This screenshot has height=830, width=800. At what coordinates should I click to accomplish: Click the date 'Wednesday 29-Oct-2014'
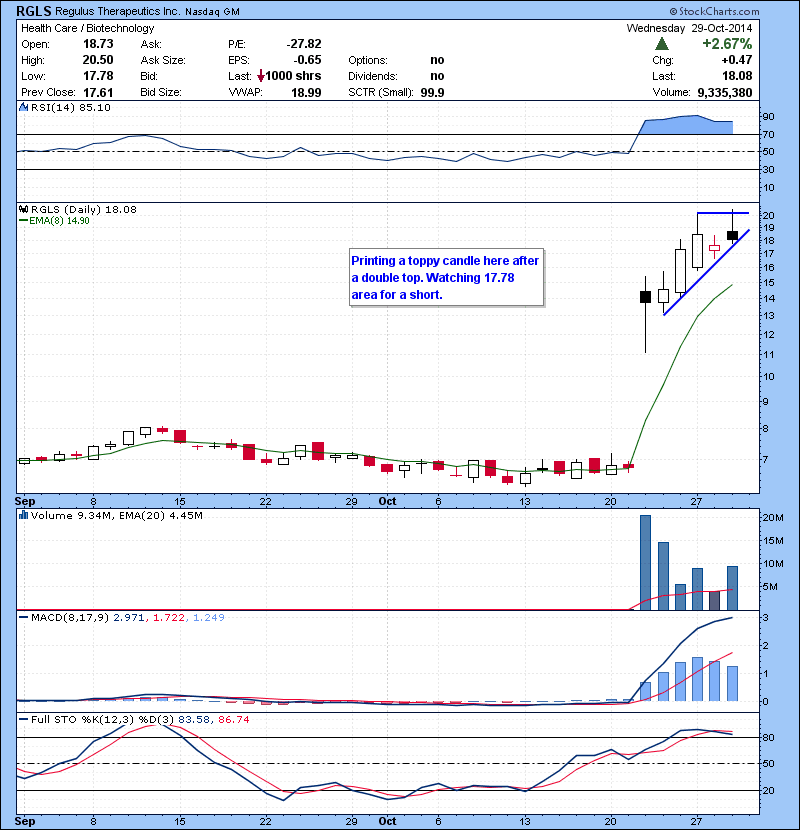689,28
